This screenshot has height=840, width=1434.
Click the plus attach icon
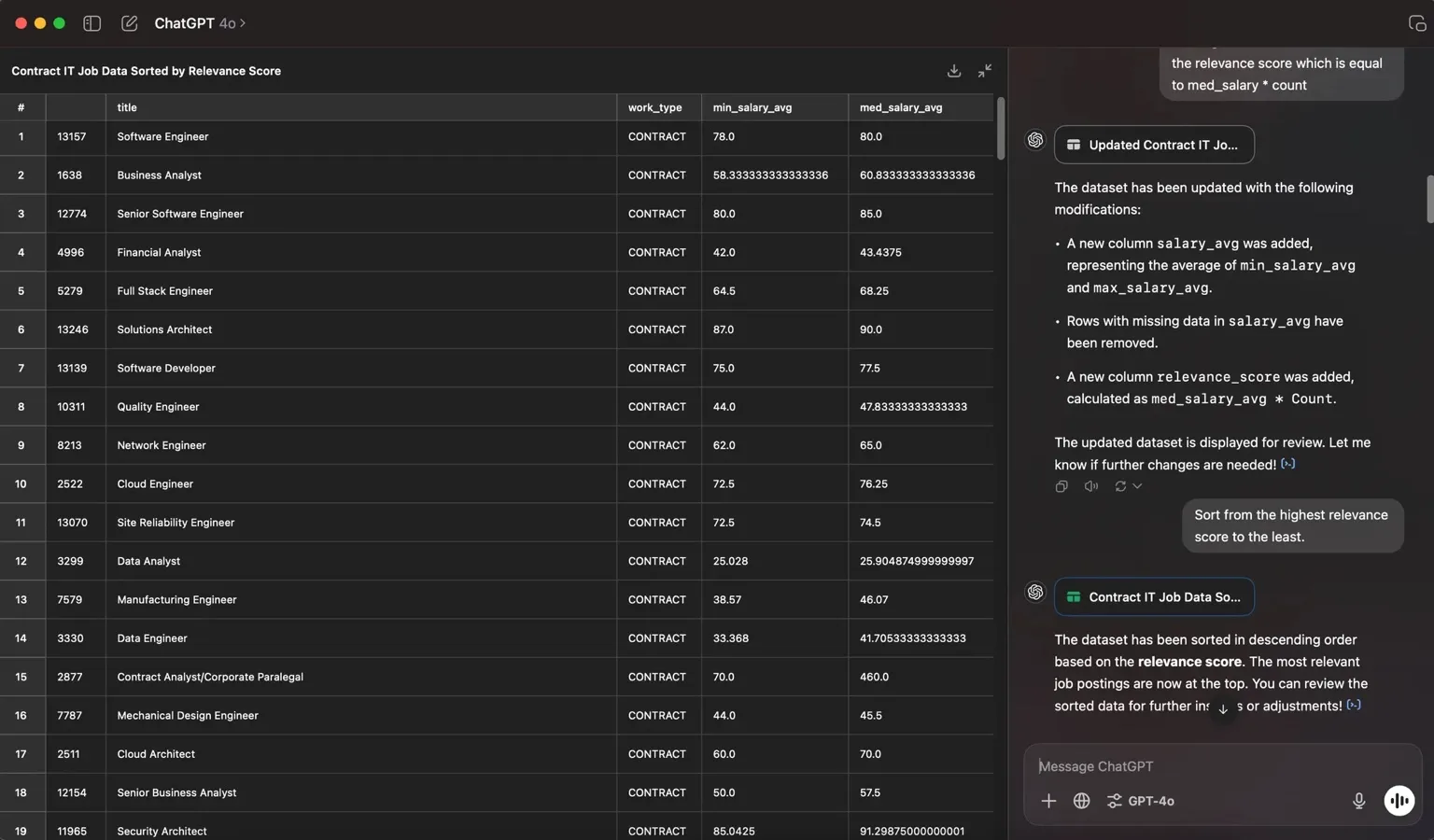(x=1048, y=801)
